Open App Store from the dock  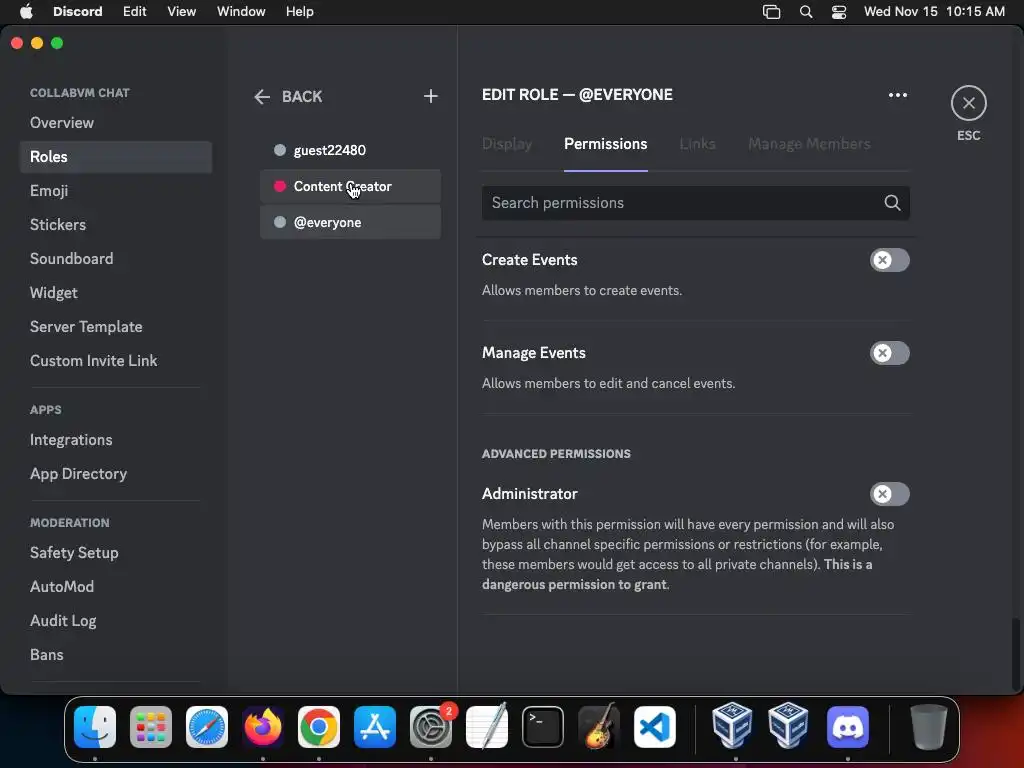click(375, 727)
